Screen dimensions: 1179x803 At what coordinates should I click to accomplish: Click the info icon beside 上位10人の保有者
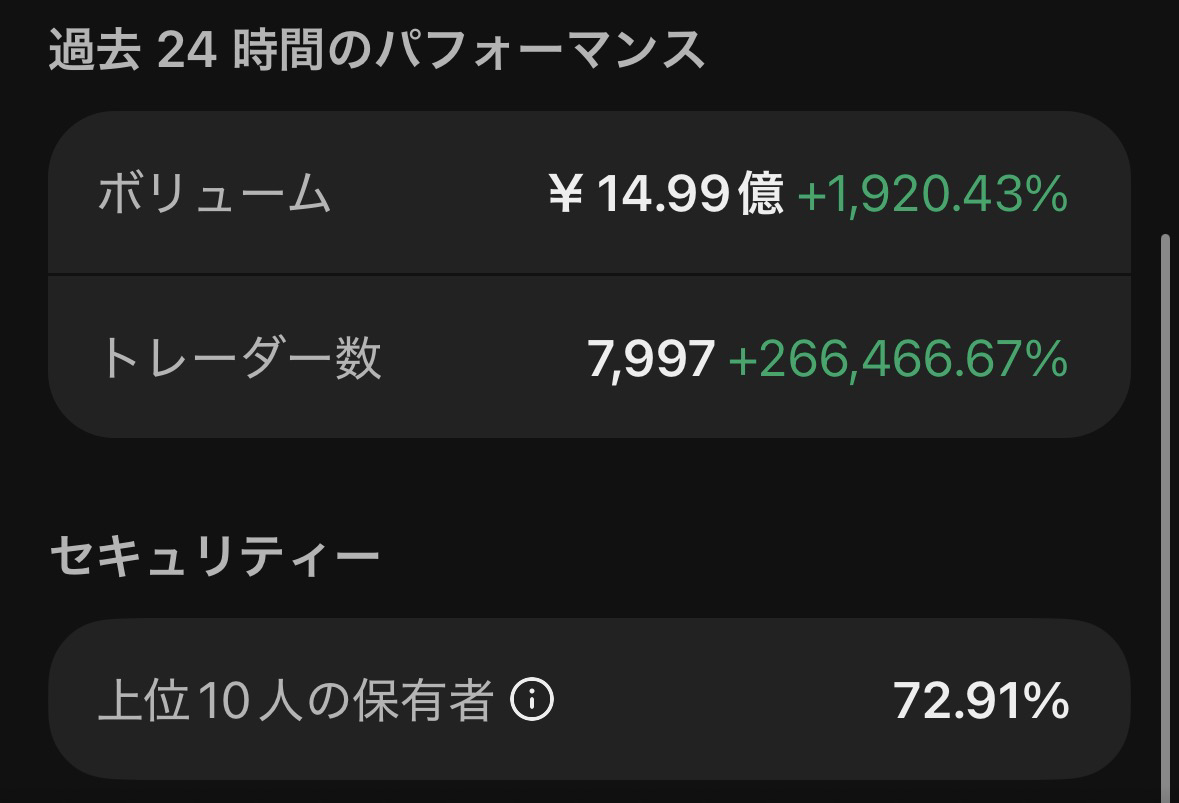(532, 701)
